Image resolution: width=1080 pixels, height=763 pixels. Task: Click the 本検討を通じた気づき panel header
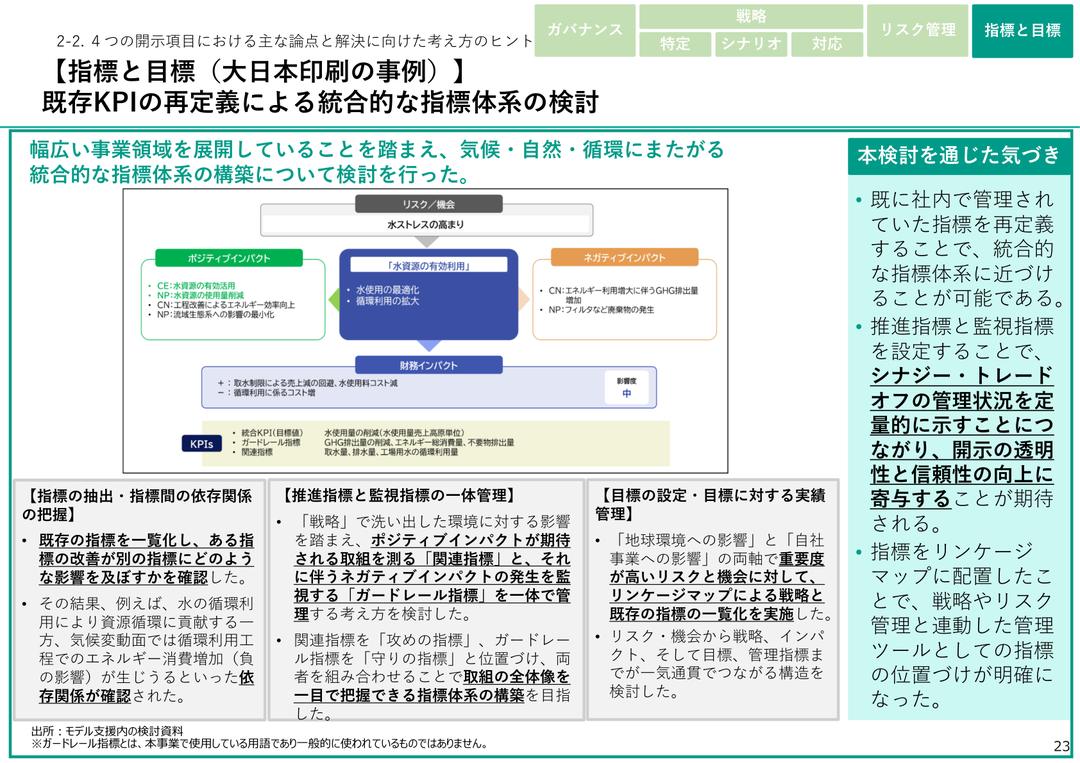tap(959, 156)
